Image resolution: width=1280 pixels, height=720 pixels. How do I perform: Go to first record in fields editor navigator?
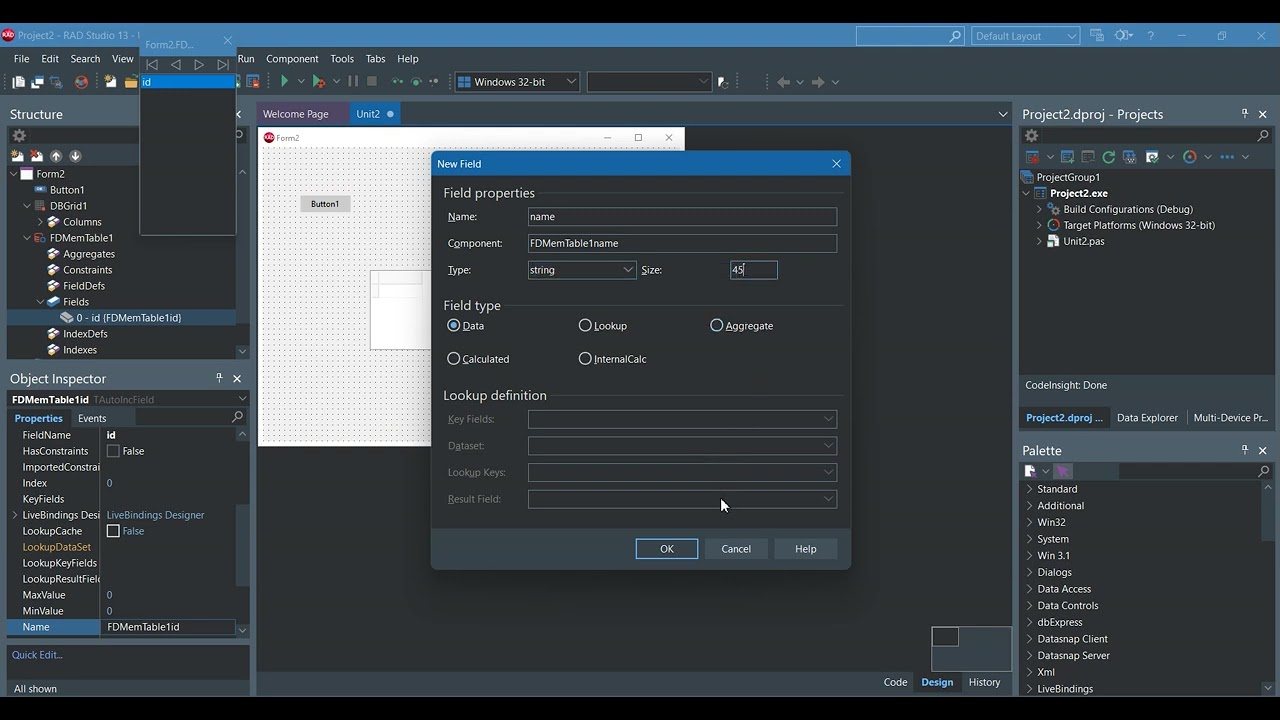point(152,65)
